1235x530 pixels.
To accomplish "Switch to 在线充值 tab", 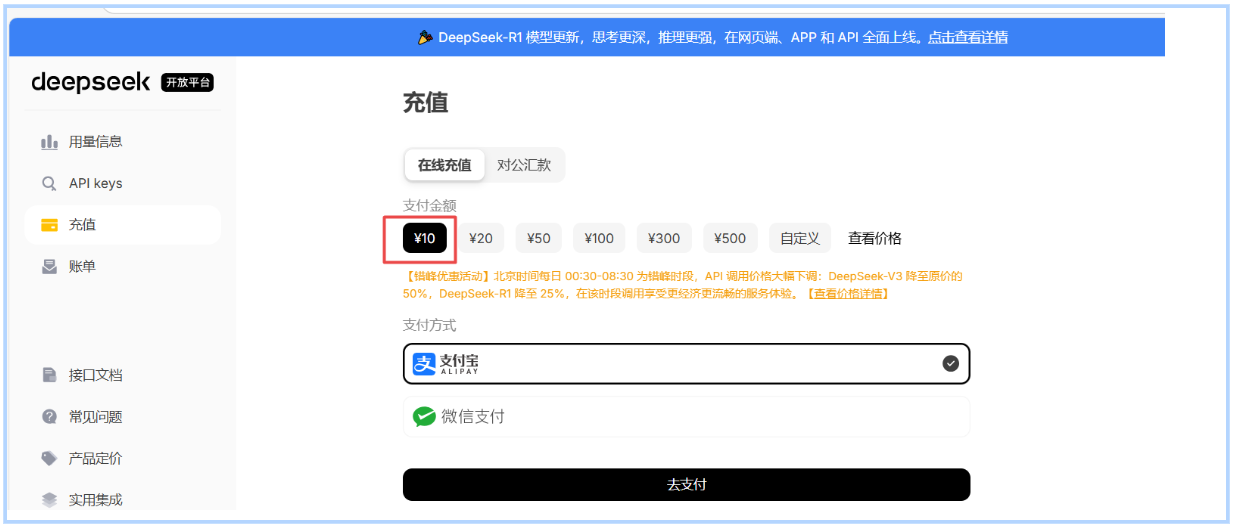I will tap(445, 165).
